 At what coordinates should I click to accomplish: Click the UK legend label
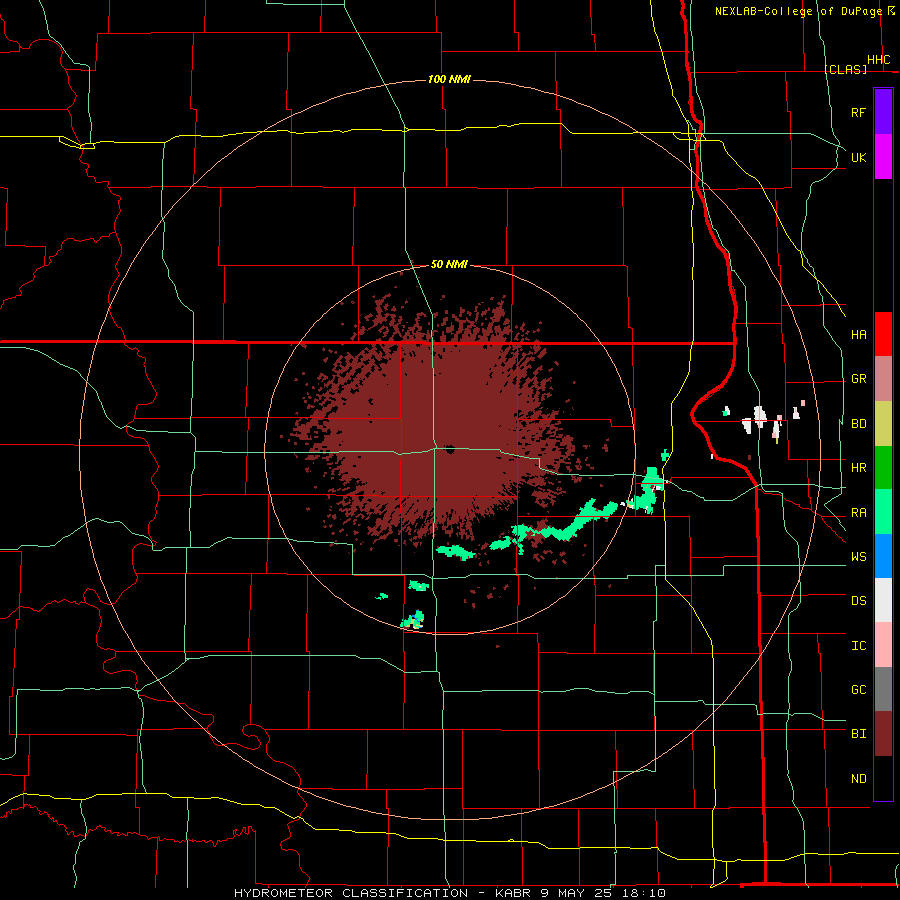tap(858, 157)
